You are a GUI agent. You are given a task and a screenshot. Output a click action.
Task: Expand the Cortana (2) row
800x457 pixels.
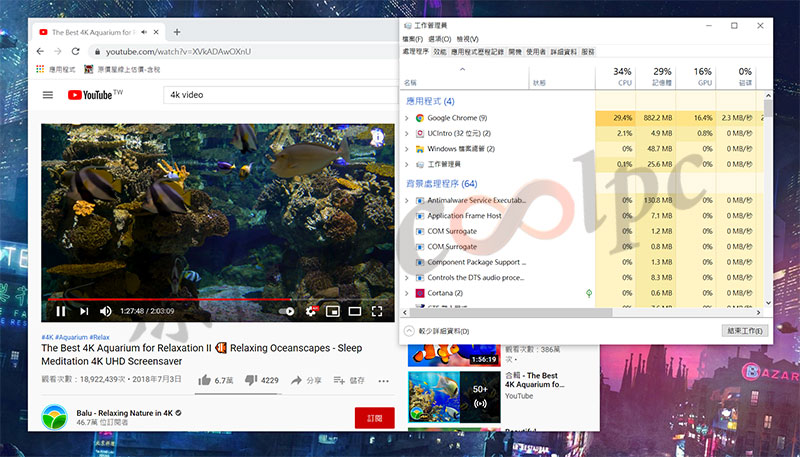[x=407, y=293]
